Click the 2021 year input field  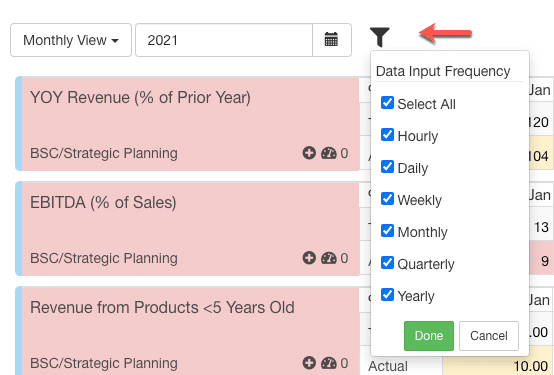(x=224, y=40)
